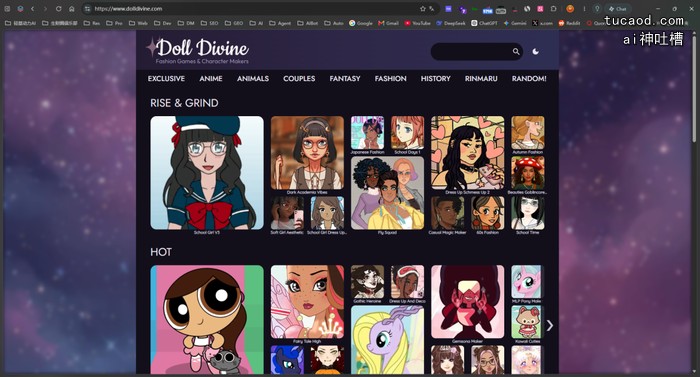Open the Dress Up Schmess Up 2 thumbnail
The image size is (700, 377).
pos(467,153)
